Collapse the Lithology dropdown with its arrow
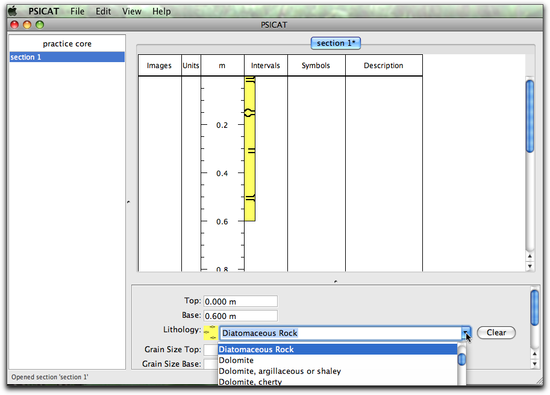The width and height of the screenshot is (550, 395). click(x=466, y=333)
